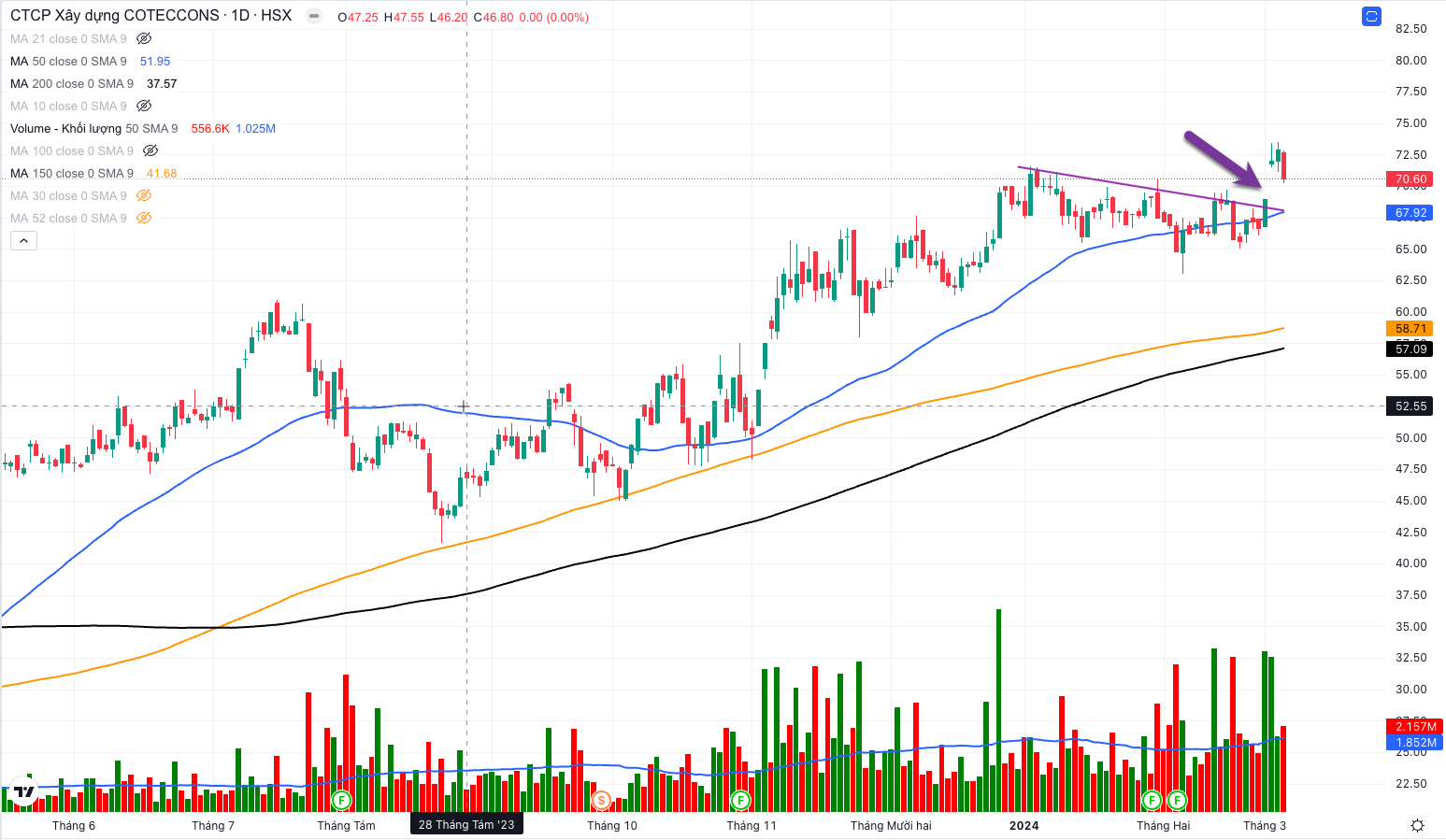The image size is (1446, 840).
Task: Click the blue 67.92 MA price label
Action: coord(1410,213)
